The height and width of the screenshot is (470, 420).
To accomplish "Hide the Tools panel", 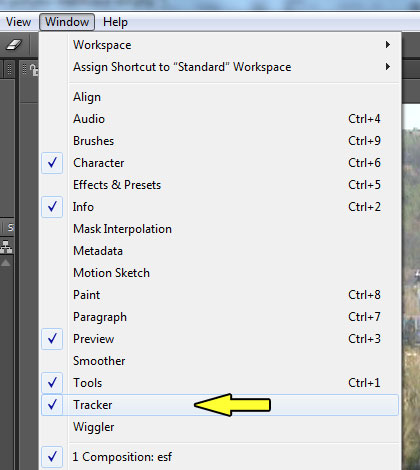I will [x=220, y=383].
